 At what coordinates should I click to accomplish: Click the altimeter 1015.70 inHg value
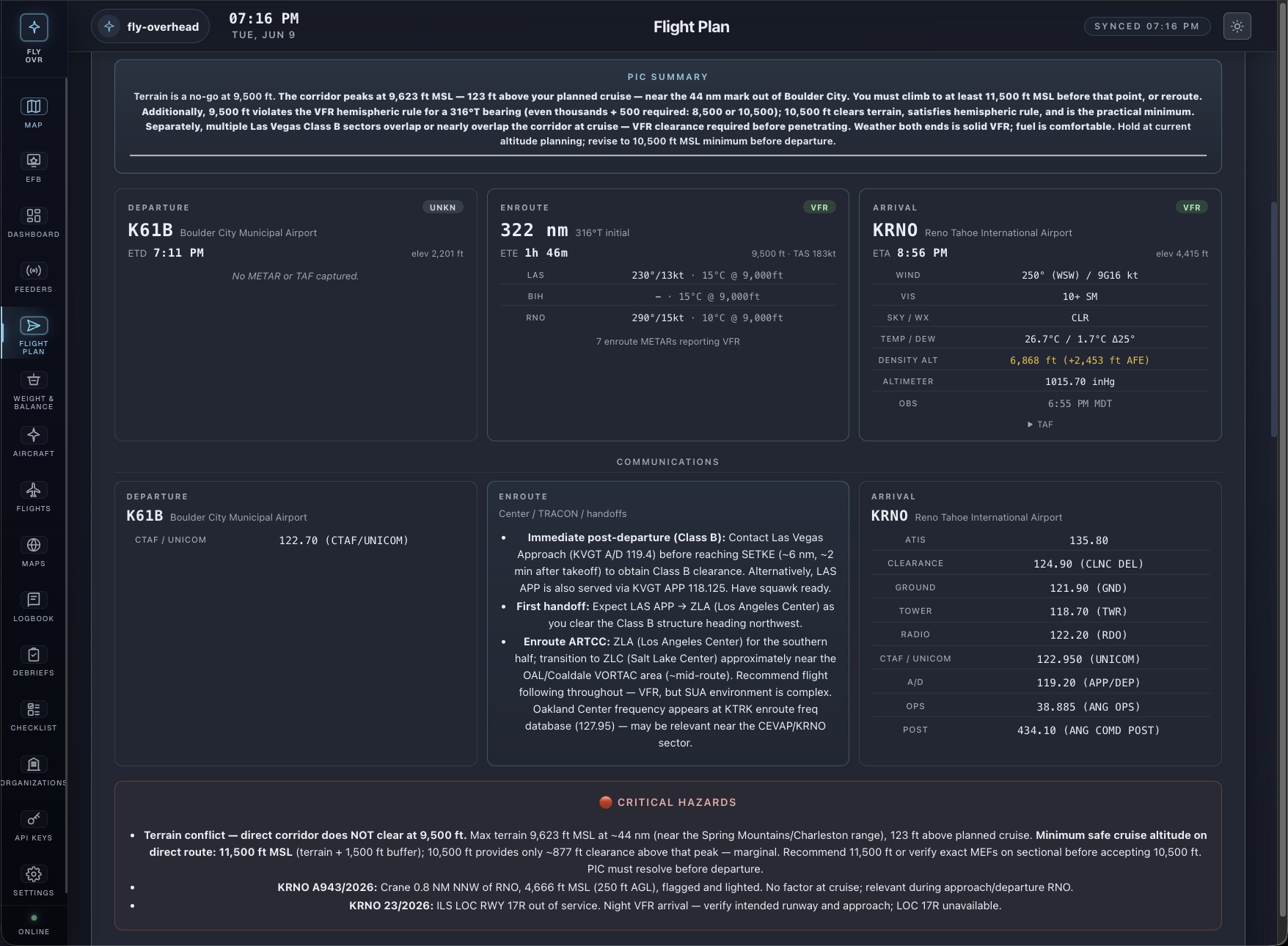tap(1080, 381)
